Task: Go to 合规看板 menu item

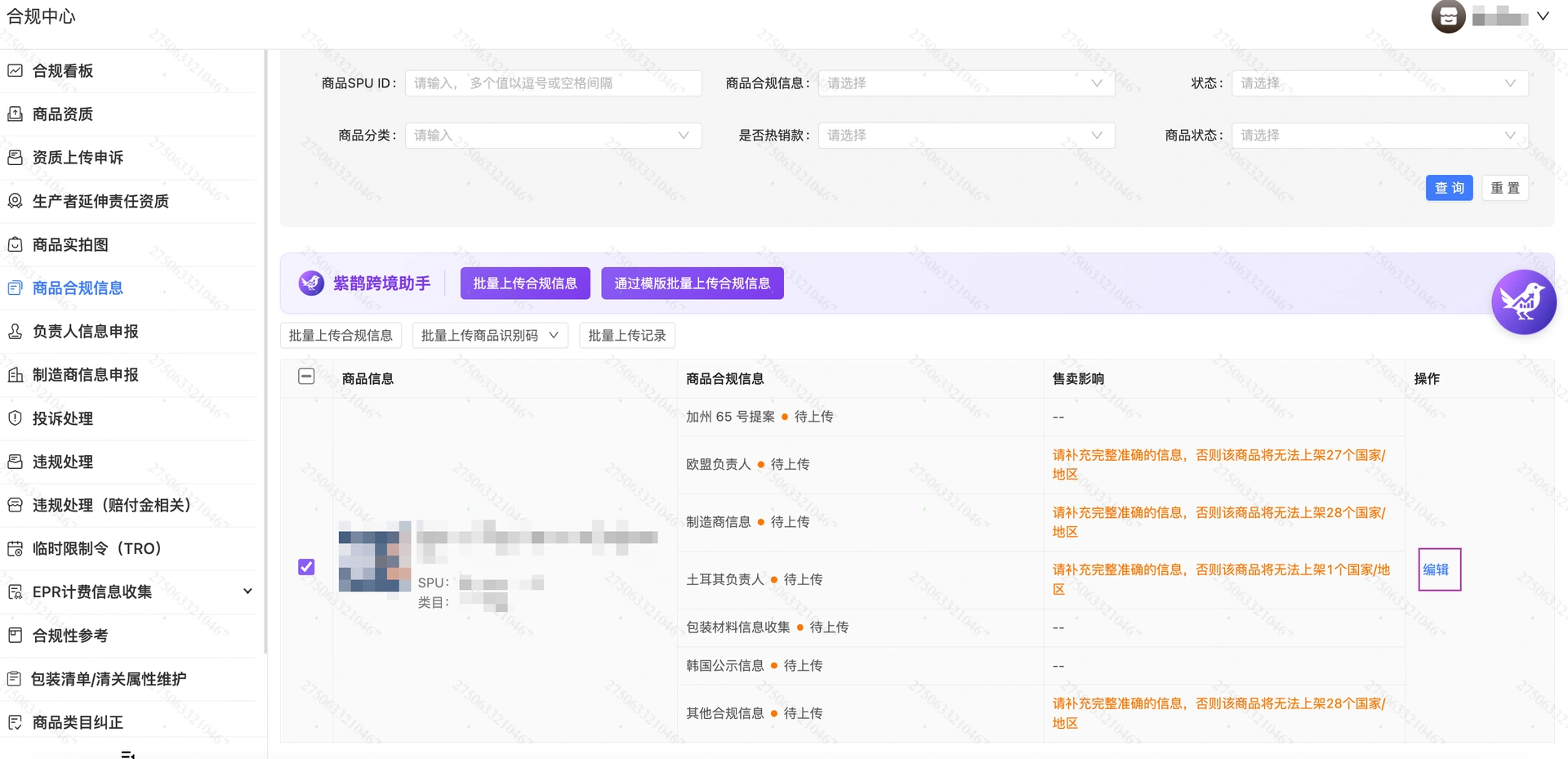Action: [x=63, y=71]
